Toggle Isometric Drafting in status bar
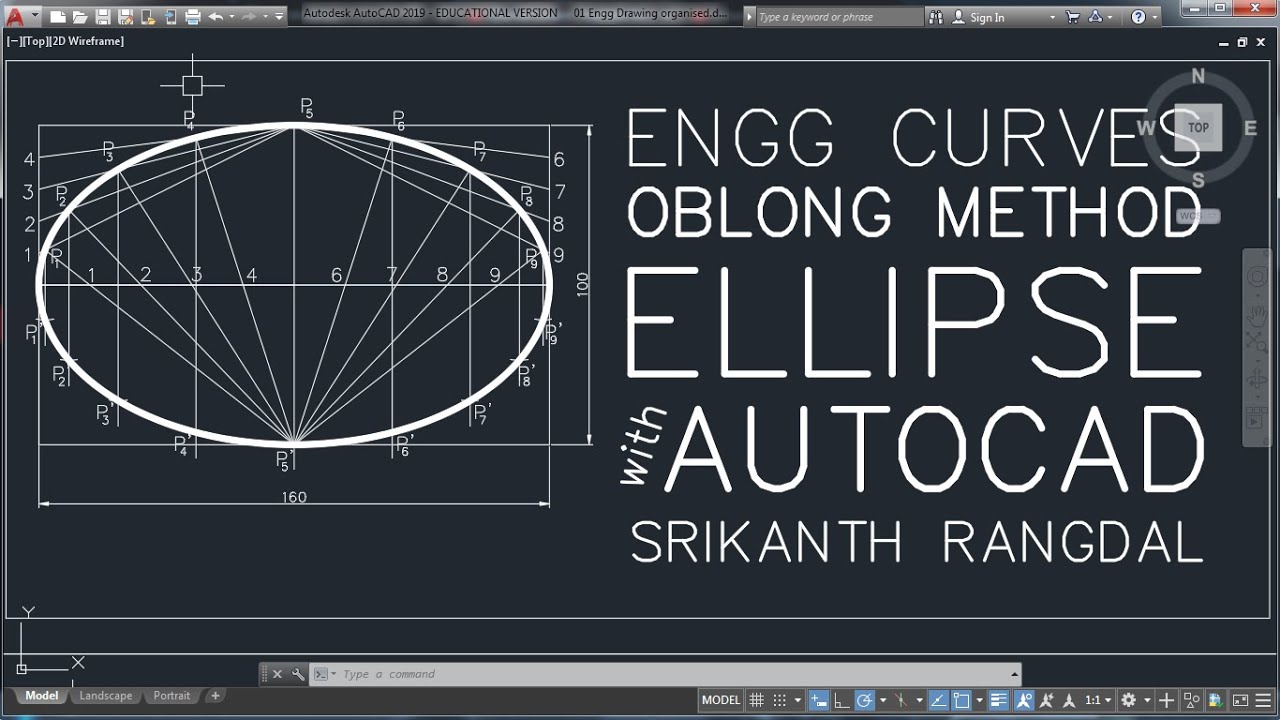The image size is (1280, 720). (901, 700)
